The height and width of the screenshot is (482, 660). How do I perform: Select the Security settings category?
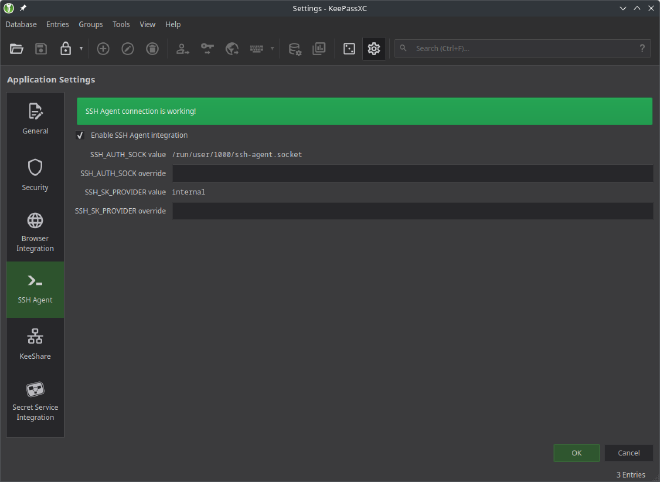35,175
